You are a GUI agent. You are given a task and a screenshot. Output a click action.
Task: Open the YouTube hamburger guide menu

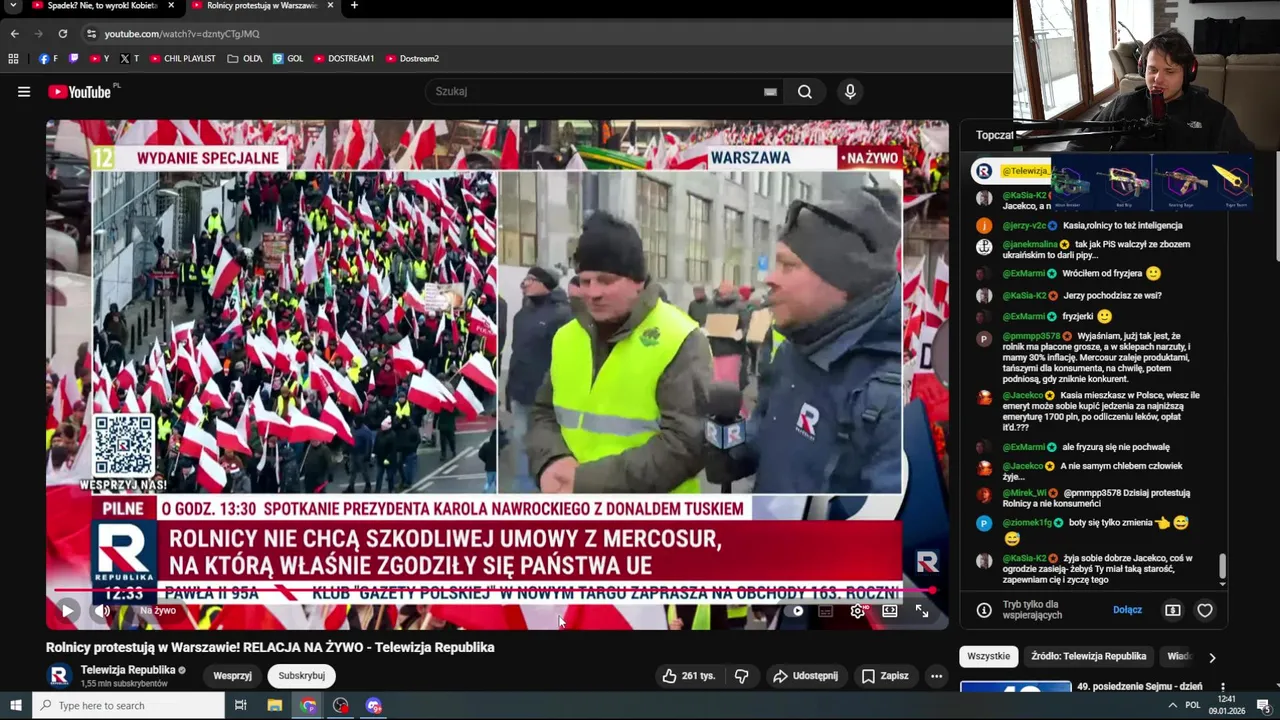pos(24,92)
